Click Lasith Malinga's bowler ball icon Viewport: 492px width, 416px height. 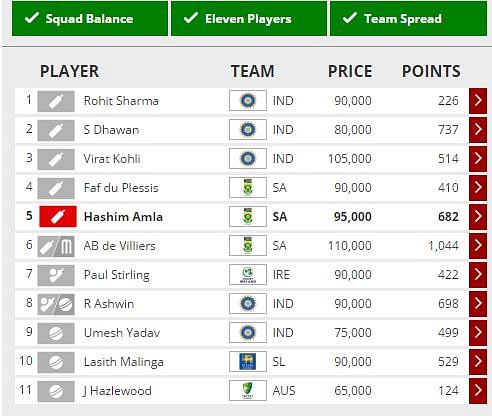[56, 362]
